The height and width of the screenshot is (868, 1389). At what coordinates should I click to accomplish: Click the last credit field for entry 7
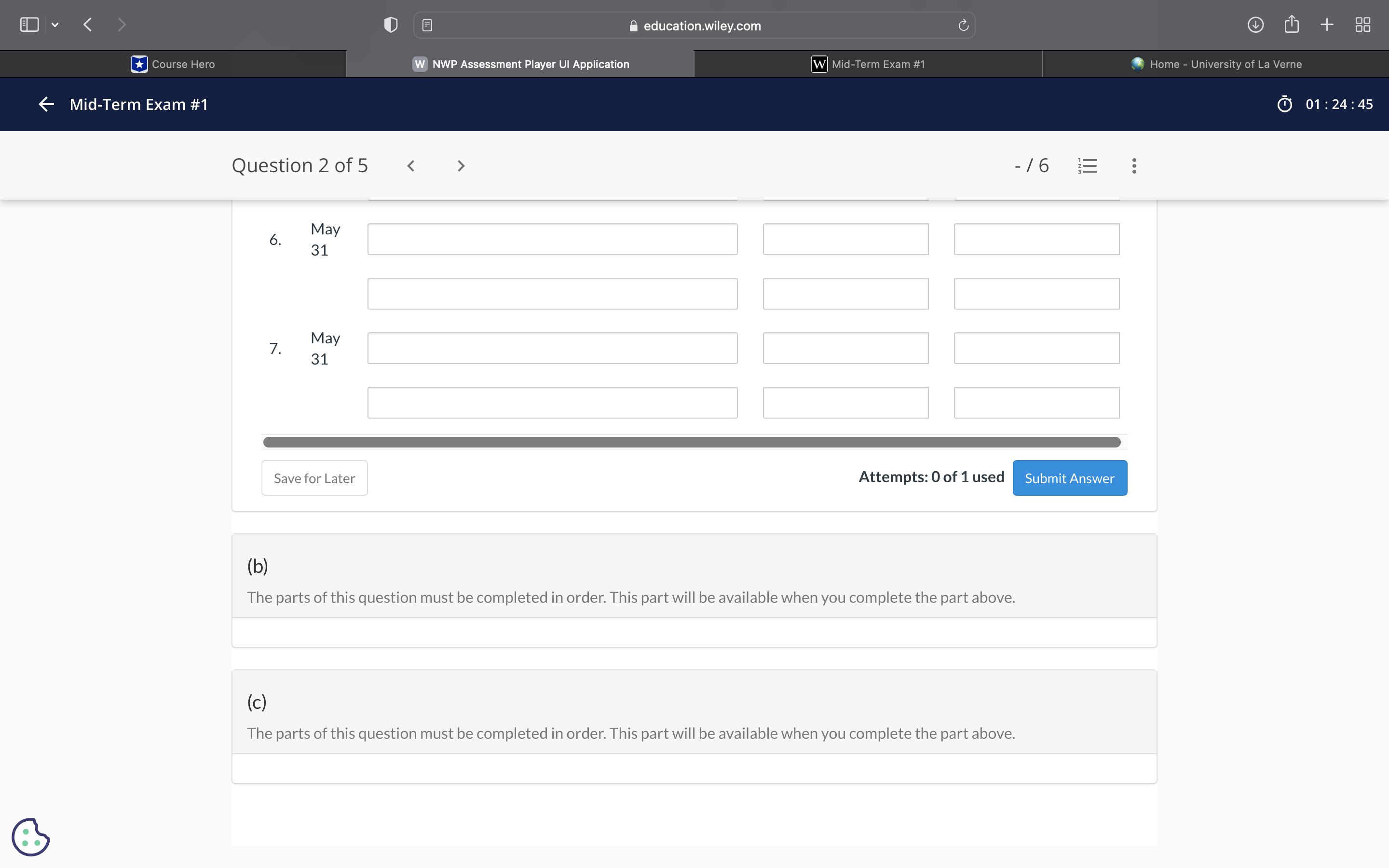tap(1036, 403)
